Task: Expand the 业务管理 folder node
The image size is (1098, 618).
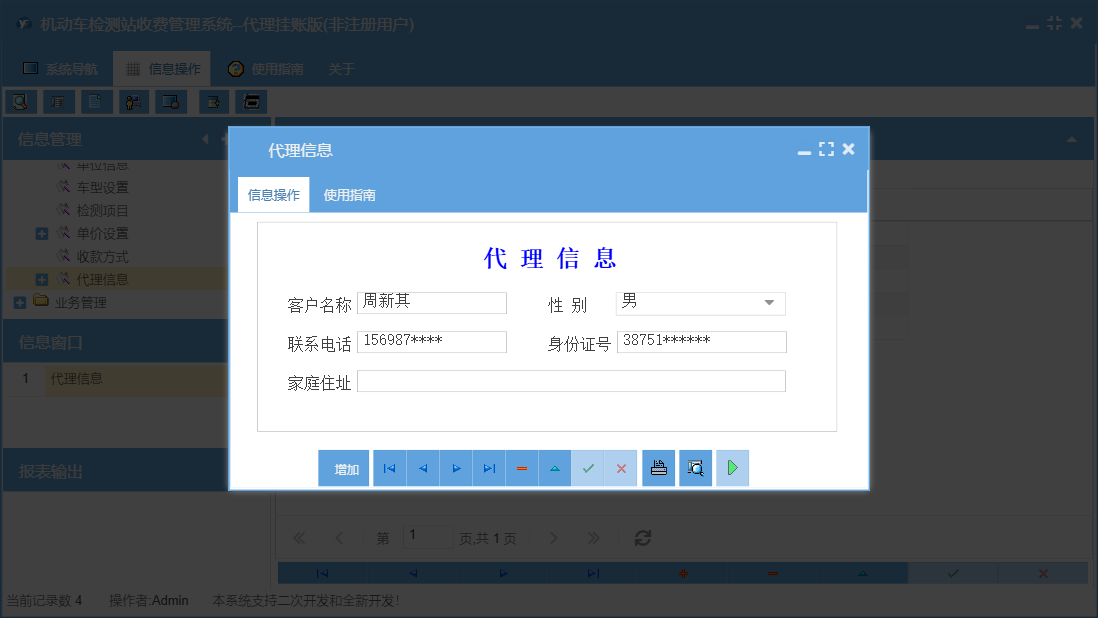Action: tap(18, 302)
